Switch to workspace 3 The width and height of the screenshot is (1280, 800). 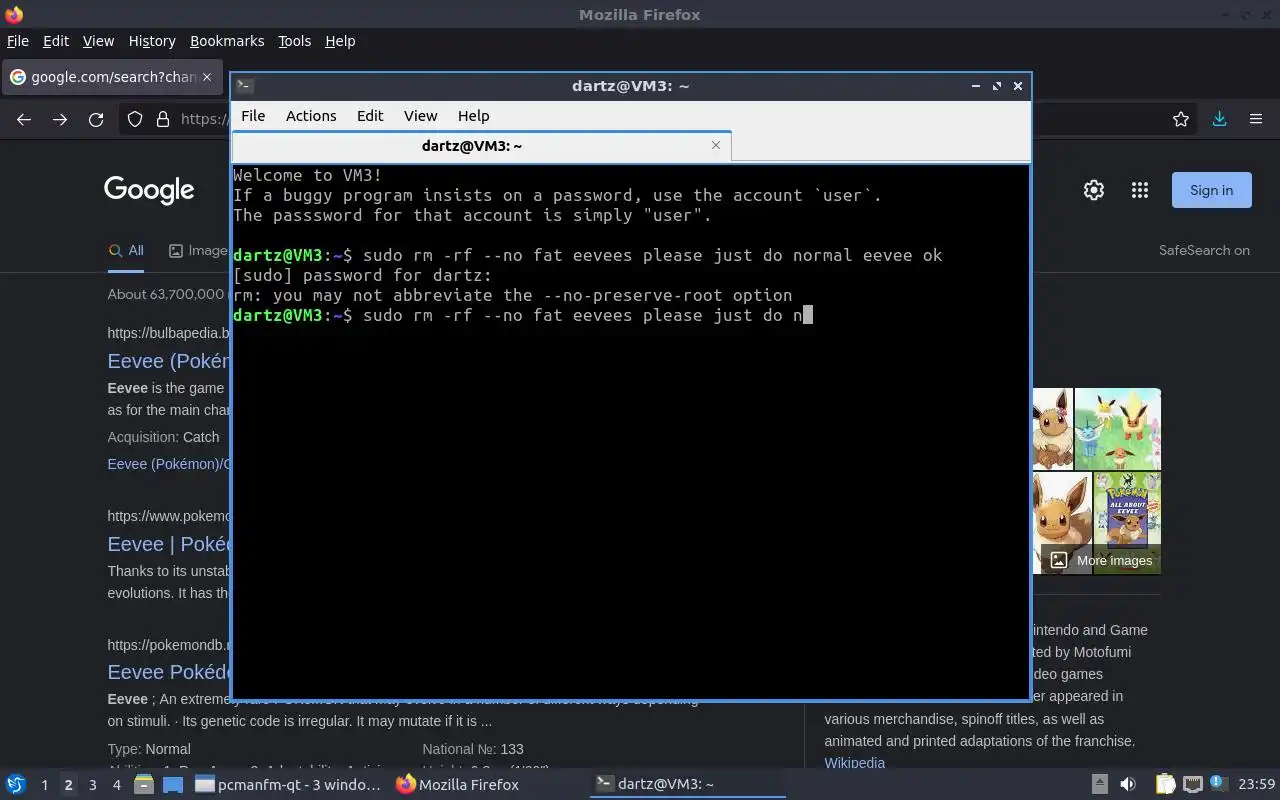point(92,785)
